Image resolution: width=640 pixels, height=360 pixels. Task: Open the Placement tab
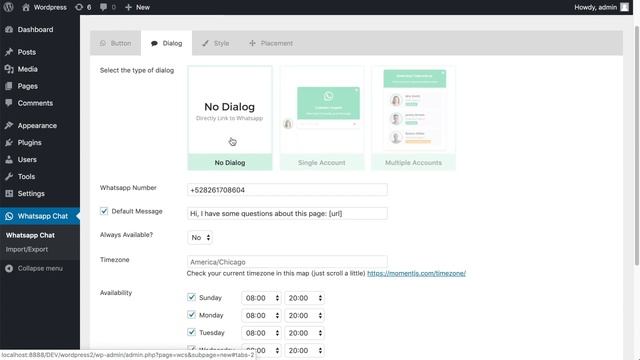pos(271,43)
